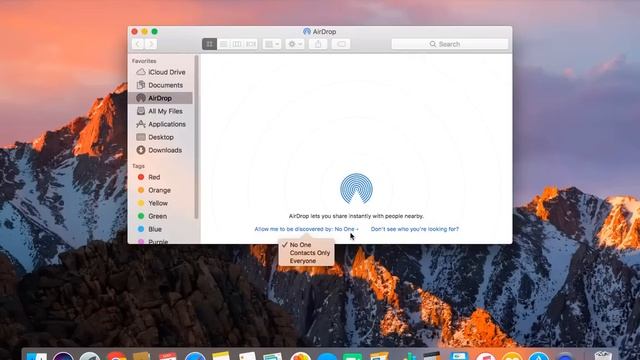The image size is (640, 360).
Task: Open Downloads in the sidebar
Action: coord(161,151)
